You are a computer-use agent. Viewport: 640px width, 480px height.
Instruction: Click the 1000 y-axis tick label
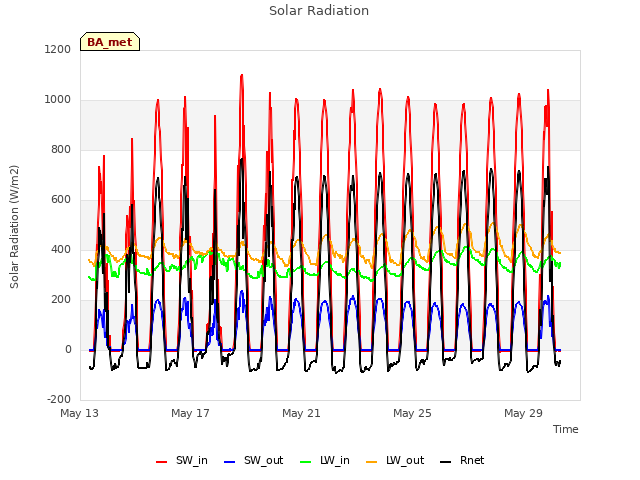[58, 100]
